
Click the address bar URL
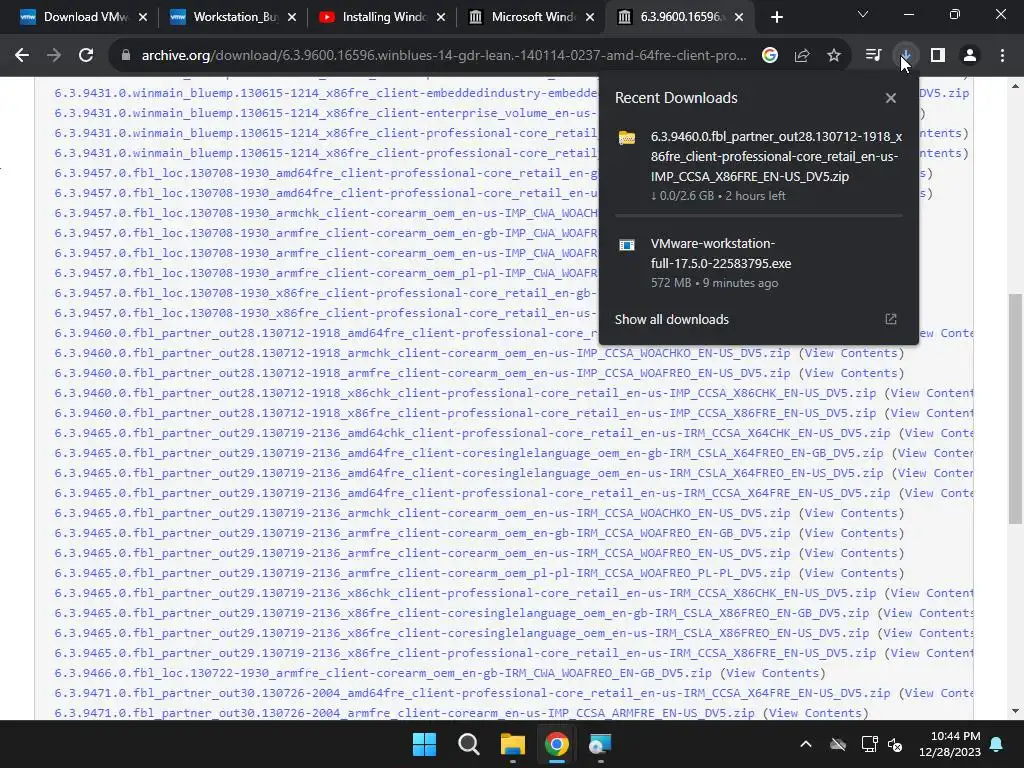(x=444, y=56)
